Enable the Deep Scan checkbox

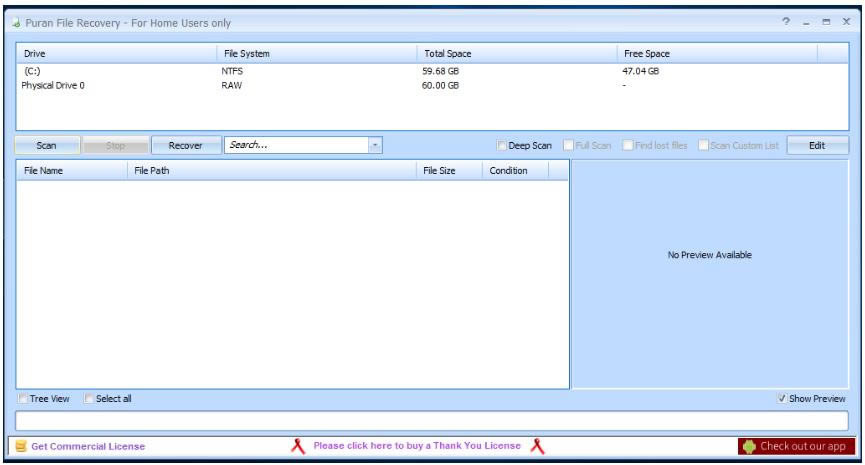point(501,145)
